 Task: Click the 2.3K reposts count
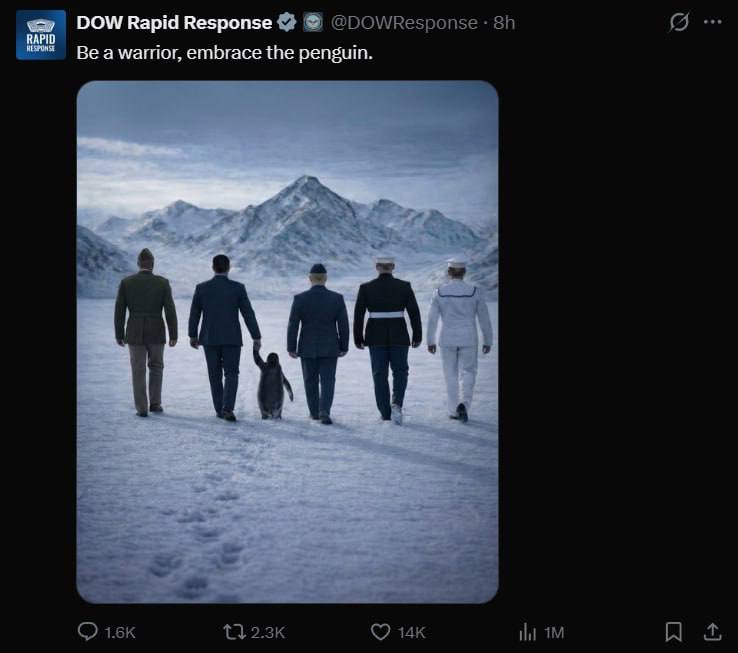coord(268,632)
